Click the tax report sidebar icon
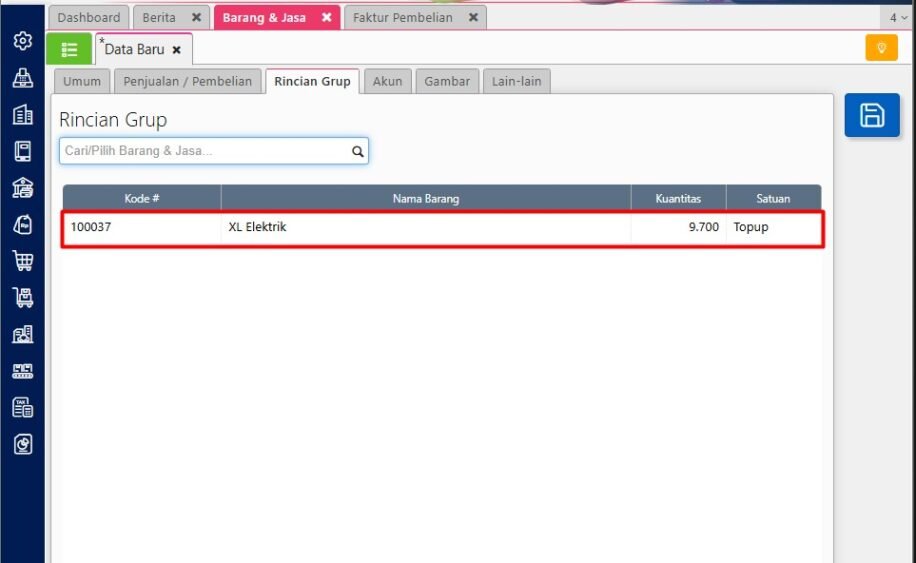The width and height of the screenshot is (916, 563). [22, 407]
